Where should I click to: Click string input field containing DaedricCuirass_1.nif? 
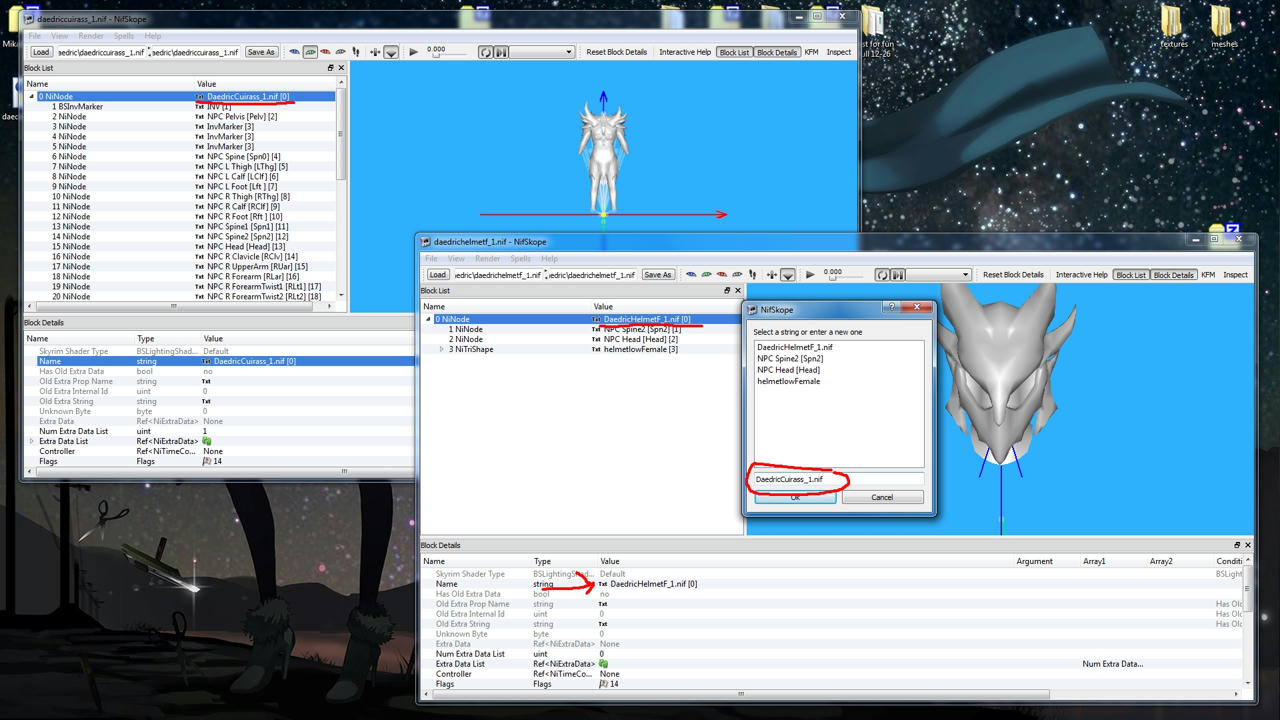click(x=838, y=479)
